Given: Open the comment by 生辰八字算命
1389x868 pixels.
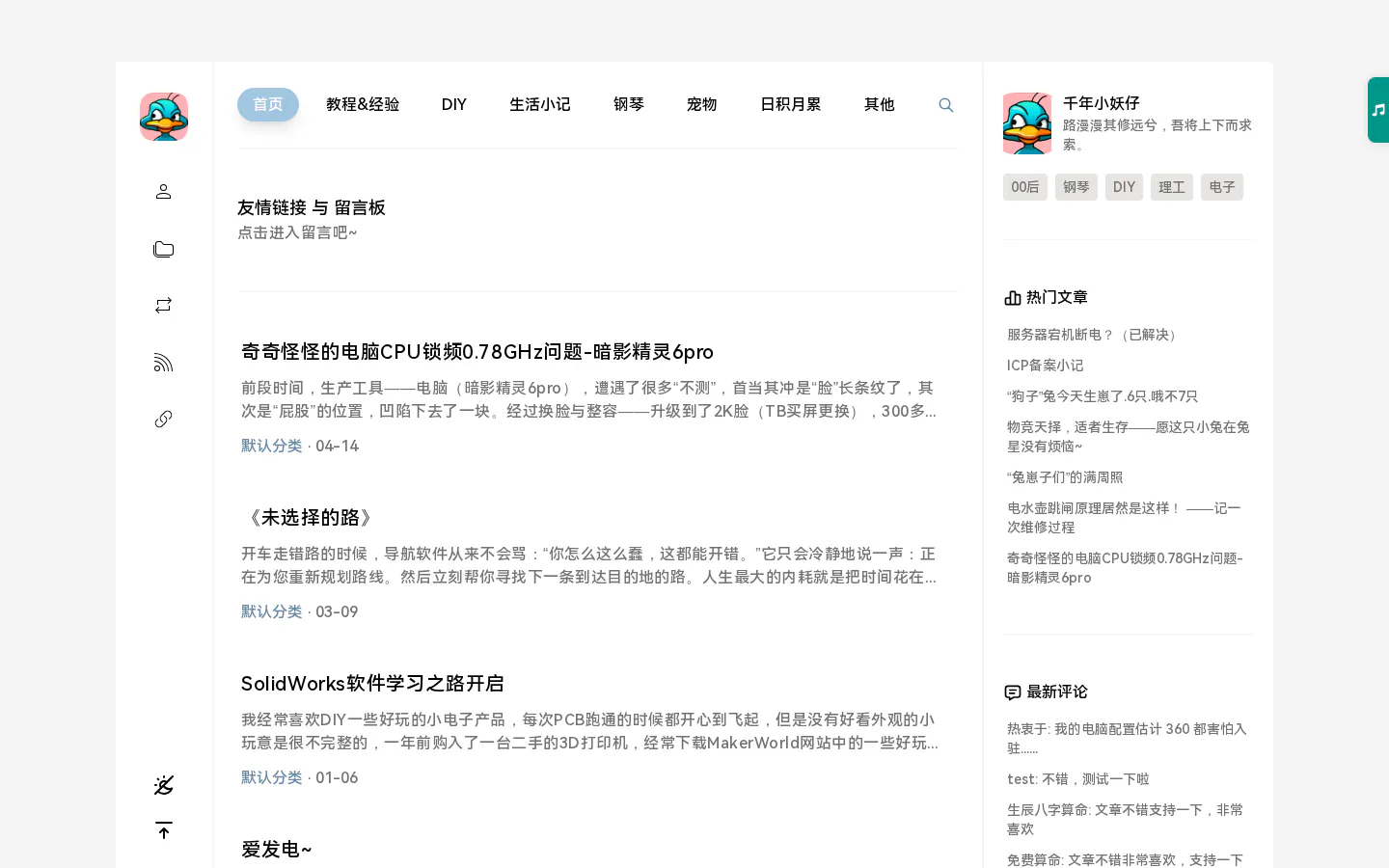Looking at the screenshot, I should tap(1126, 820).
